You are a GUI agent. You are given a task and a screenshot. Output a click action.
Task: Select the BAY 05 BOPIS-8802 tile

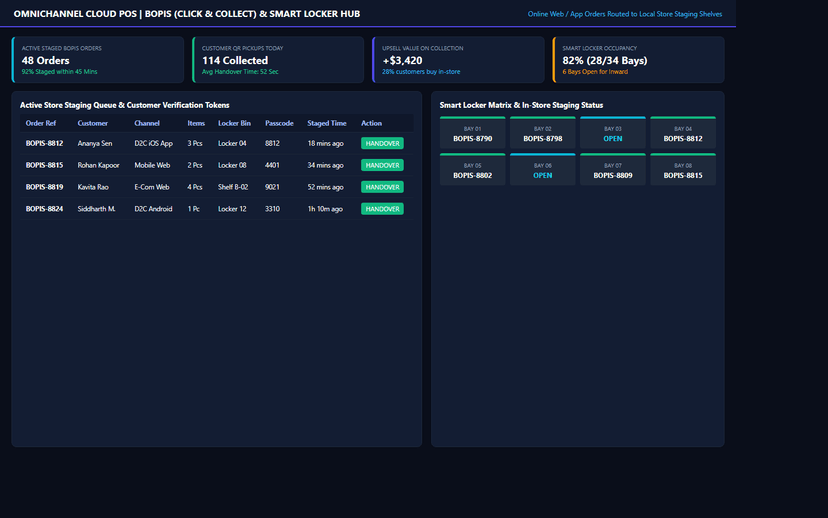coord(472,169)
